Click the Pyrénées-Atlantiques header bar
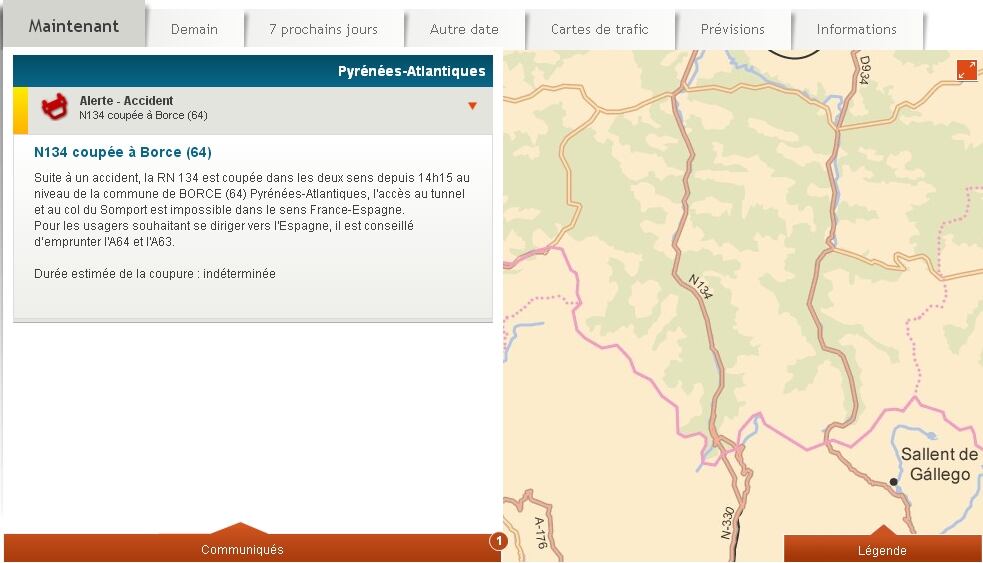This screenshot has height=563, width=983. click(x=252, y=71)
